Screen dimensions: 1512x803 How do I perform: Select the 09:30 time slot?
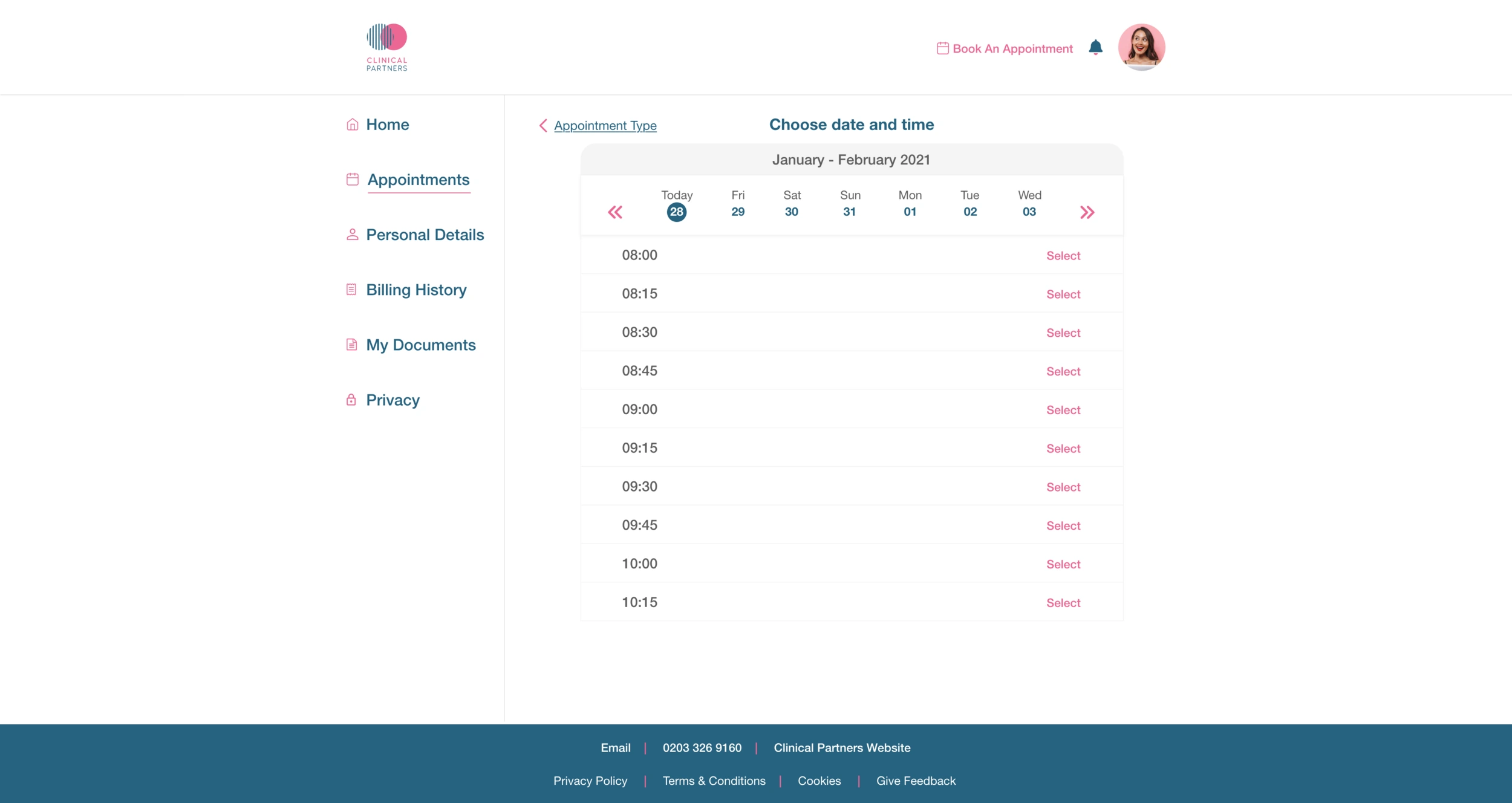(1063, 487)
